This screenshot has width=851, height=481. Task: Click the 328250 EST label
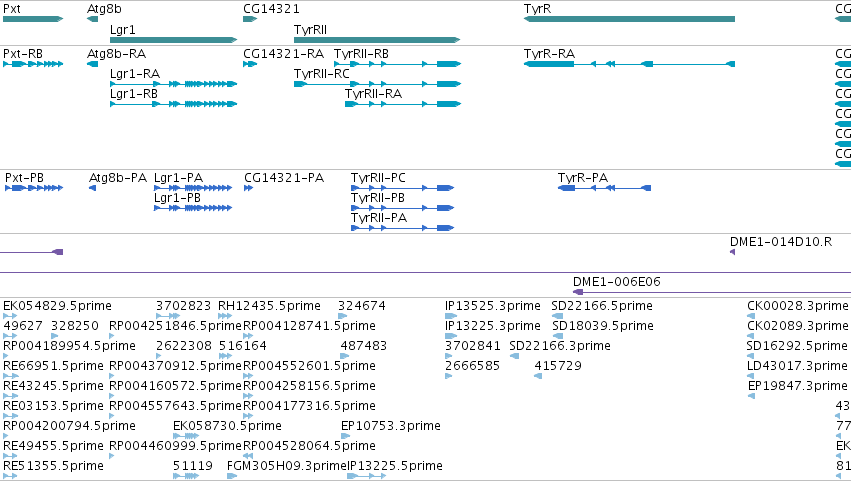[x=75, y=326]
